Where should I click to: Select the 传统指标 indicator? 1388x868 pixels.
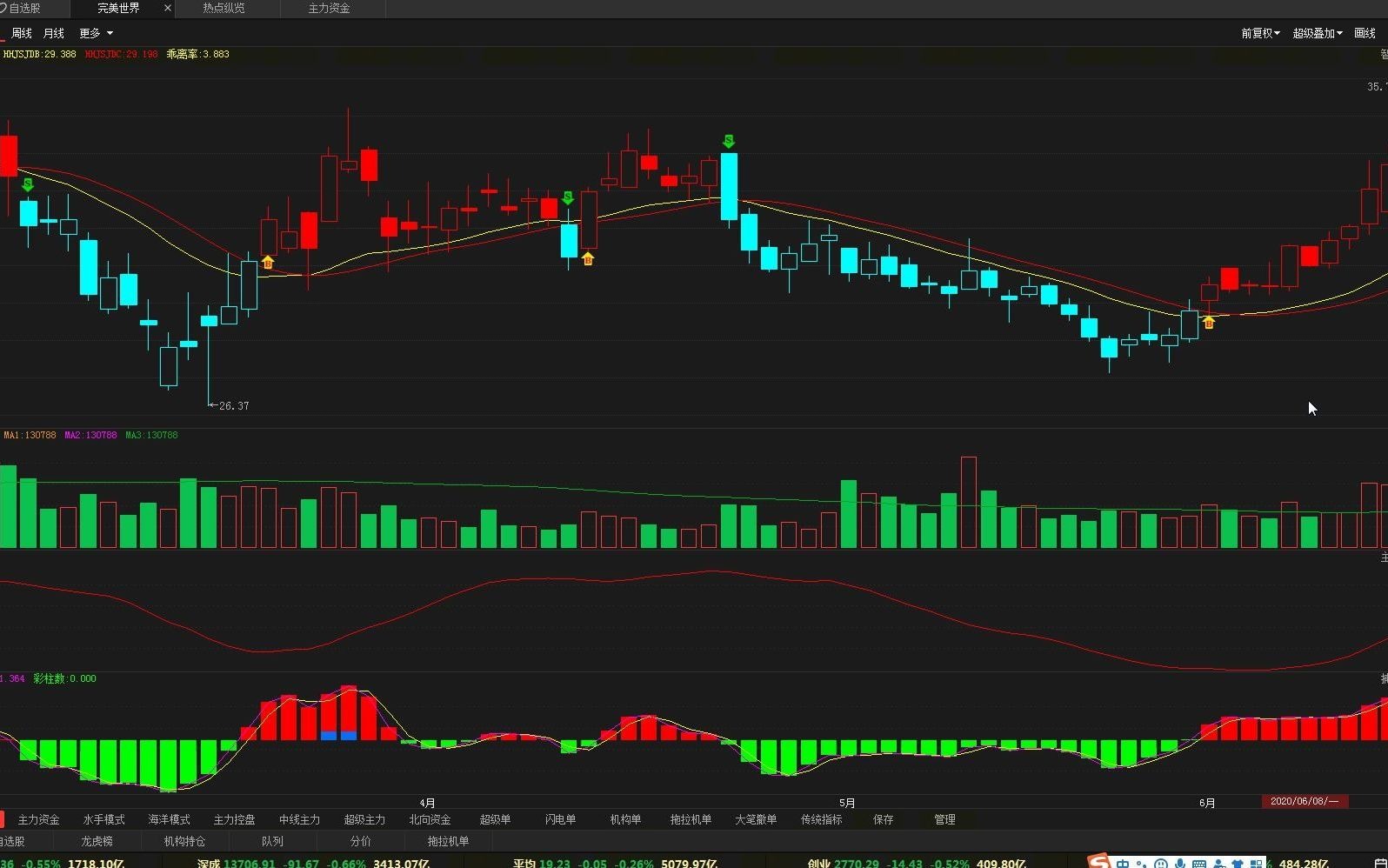tap(821, 819)
